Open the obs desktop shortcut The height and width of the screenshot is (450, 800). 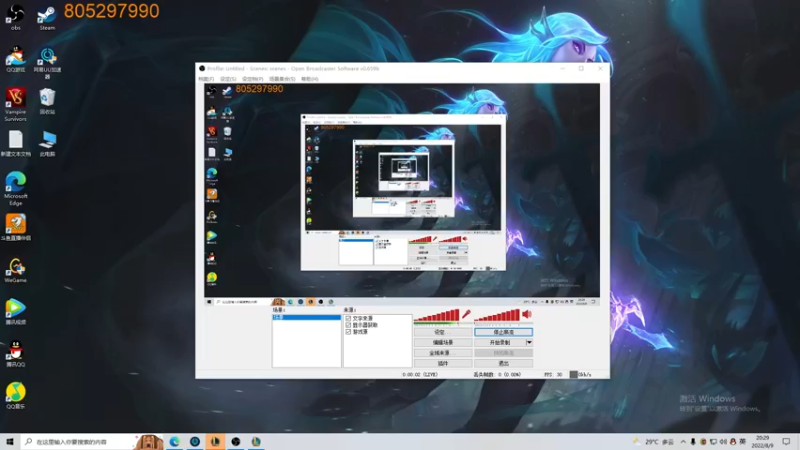[x=16, y=17]
